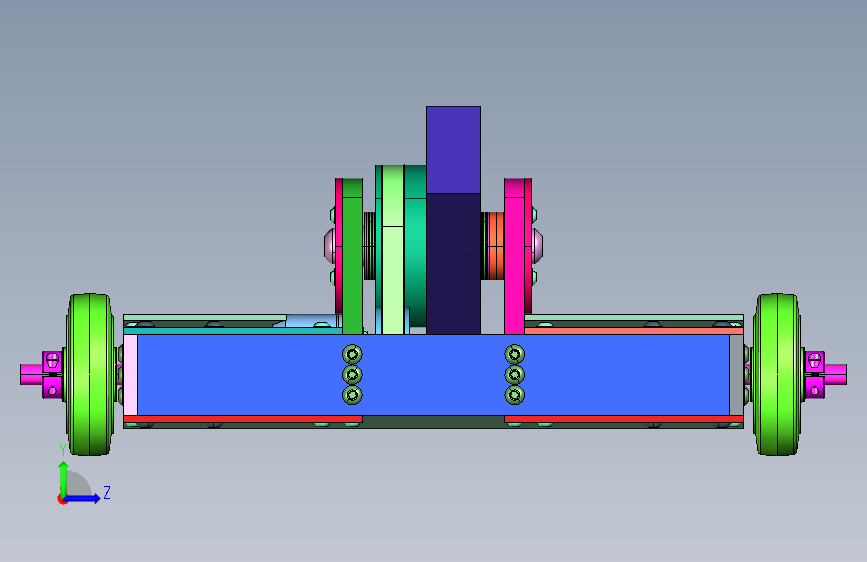Select the right magenta shaft collar

pyautogui.click(x=814, y=374)
